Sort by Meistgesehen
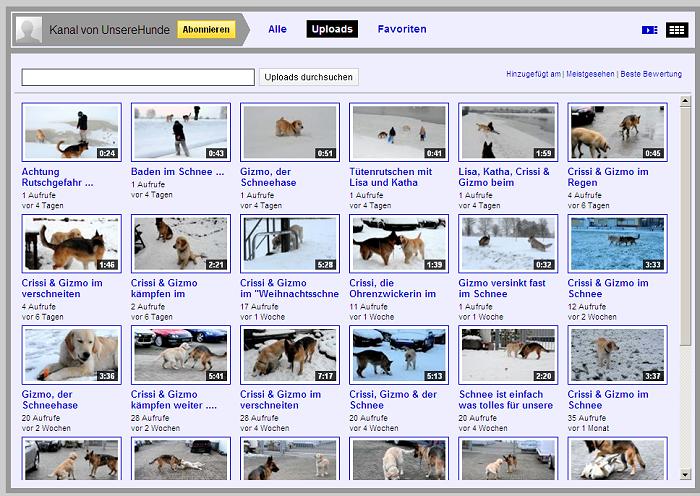This screenshot has height=496, width=700. pyautogui.click(x=590, y=74)
